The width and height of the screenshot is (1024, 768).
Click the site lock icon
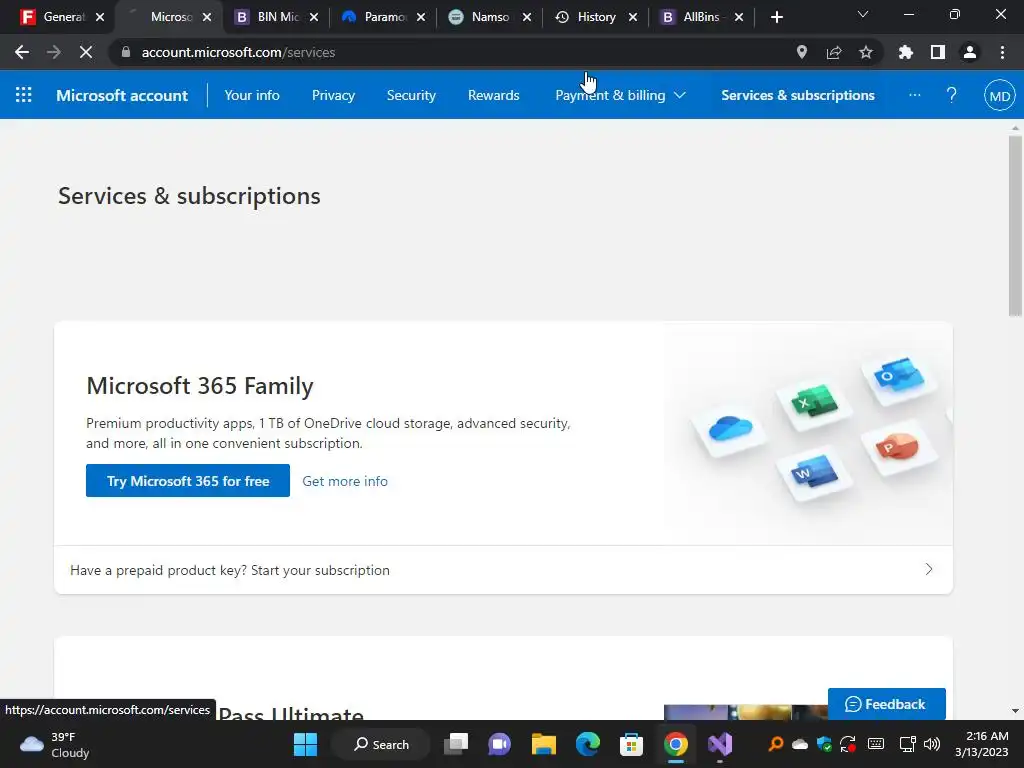tap(126, 52)
